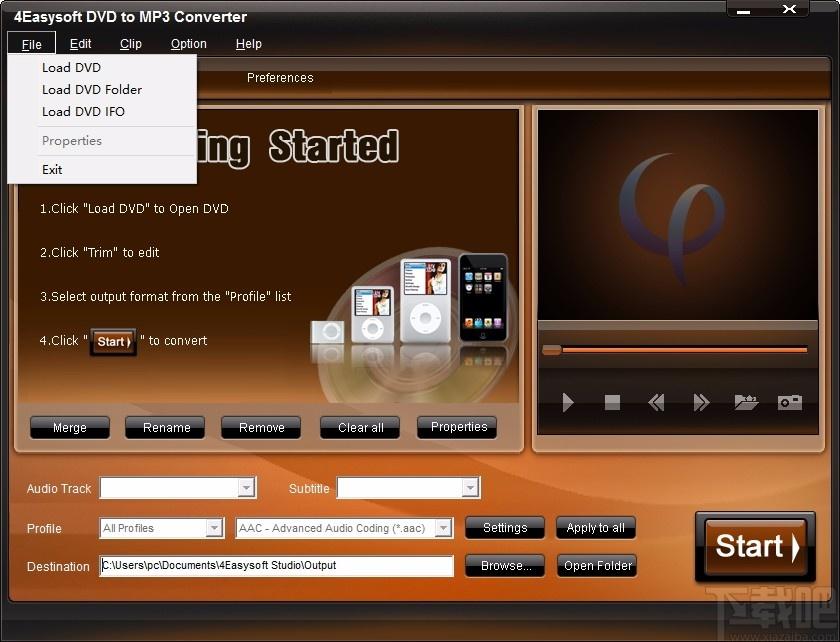Minimize the converter window
Image resolution: width=840 pixels, height=642 pixels.
click(744, 10)
